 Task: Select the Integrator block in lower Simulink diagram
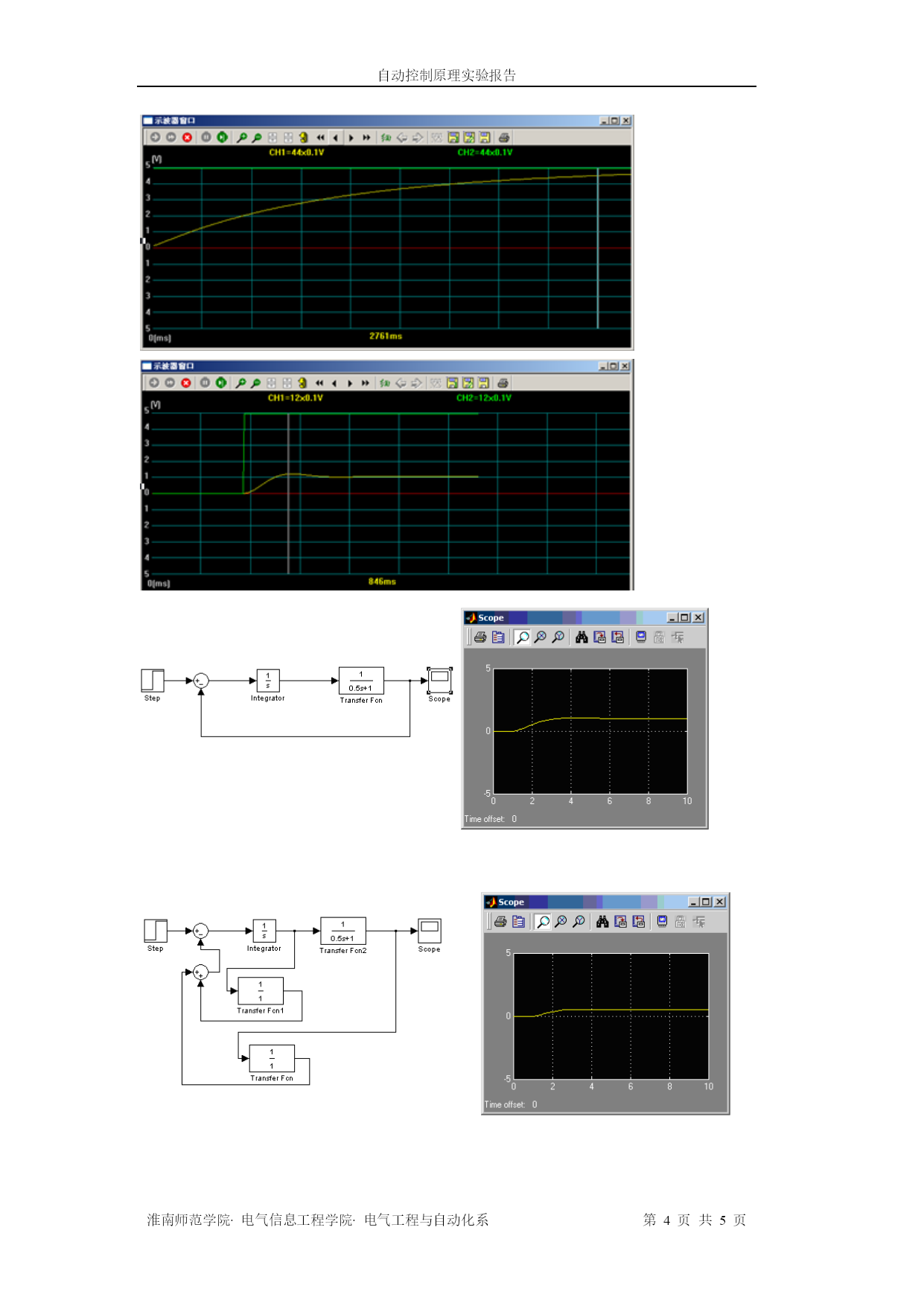tap(264, 931)
